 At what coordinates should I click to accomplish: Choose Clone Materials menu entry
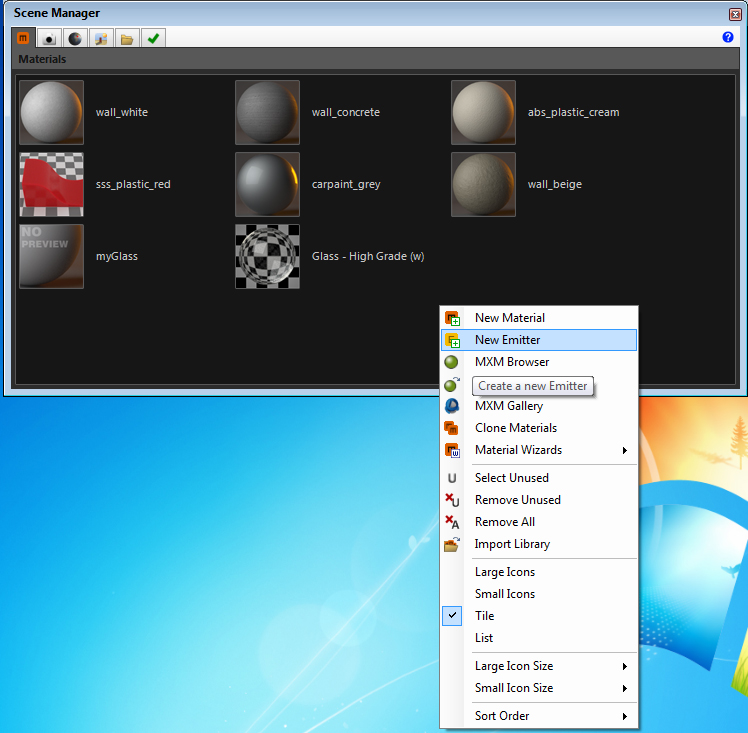(x=539, y=428)
